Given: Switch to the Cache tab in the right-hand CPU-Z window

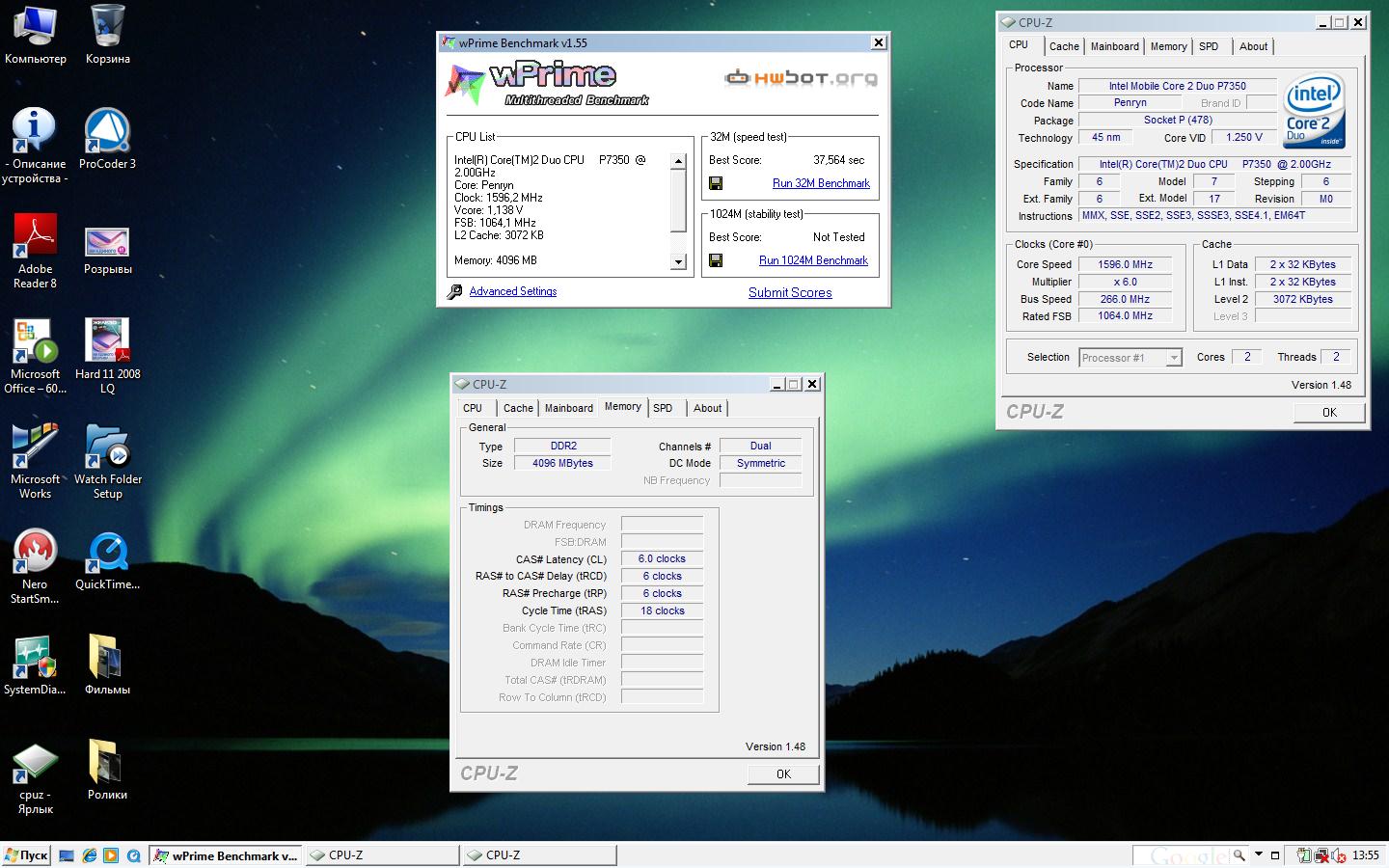Looking at the screenshot, I should point(1064,46).
